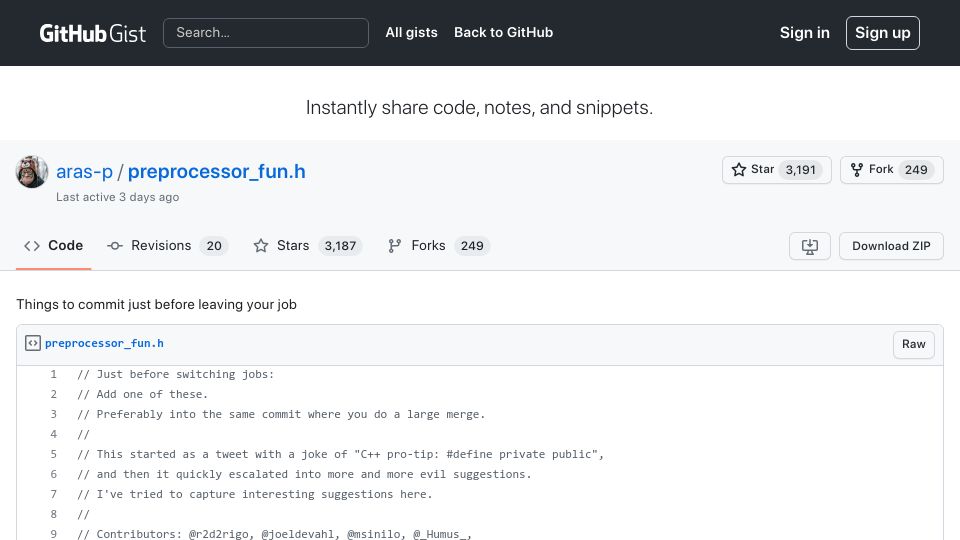Image resolution: width=960 pixels, height=540 pixels.
Task: Click the "I've tried to capture" line
Action: coord(255,494)
